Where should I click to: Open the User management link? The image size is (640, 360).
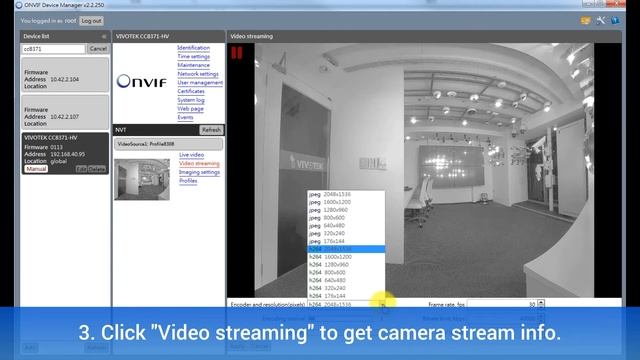[200, 82]
